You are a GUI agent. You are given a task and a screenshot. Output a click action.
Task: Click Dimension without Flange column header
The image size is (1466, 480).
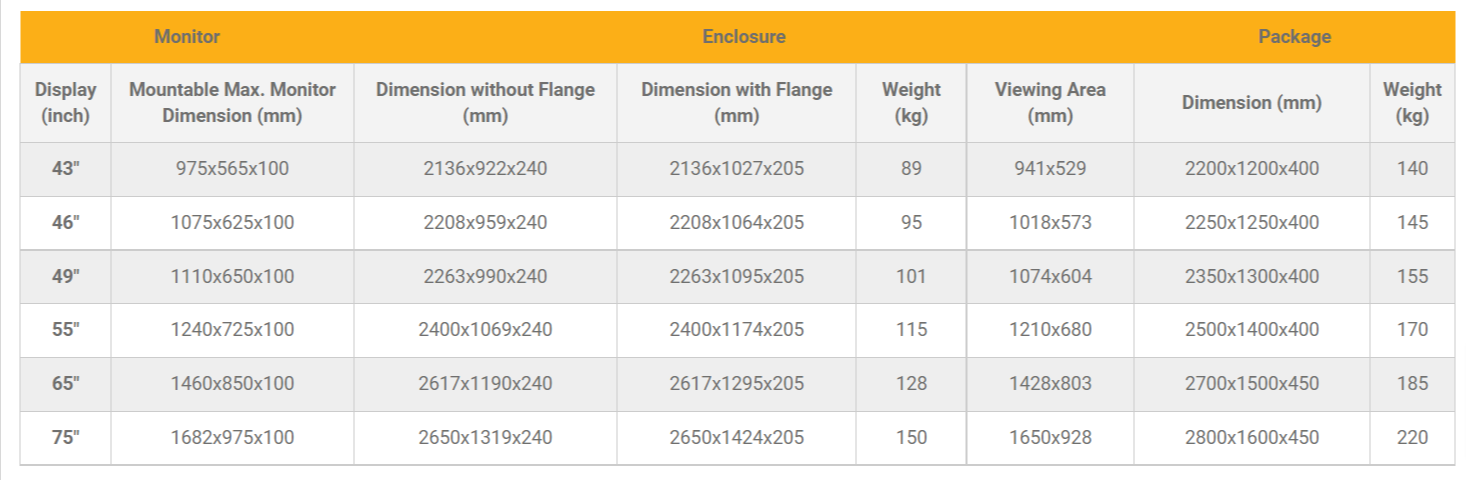(485, 102)
